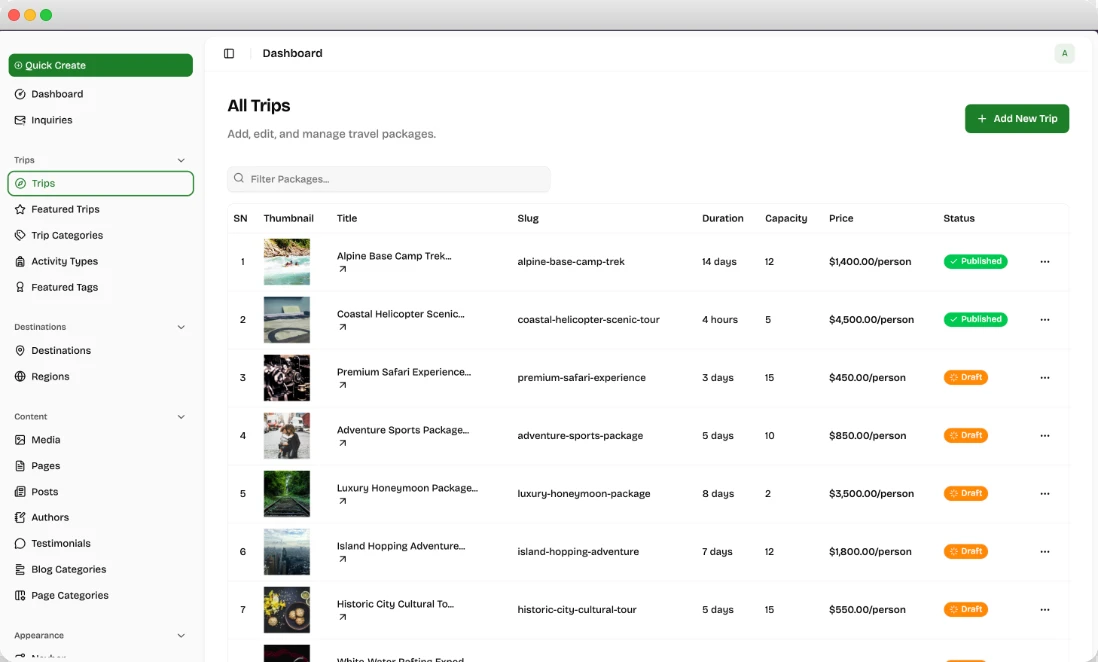Viewport: 1098px width, 662px height.
Task: Open actions menu for Adventure Sports Package
Action: [1045, 436]
